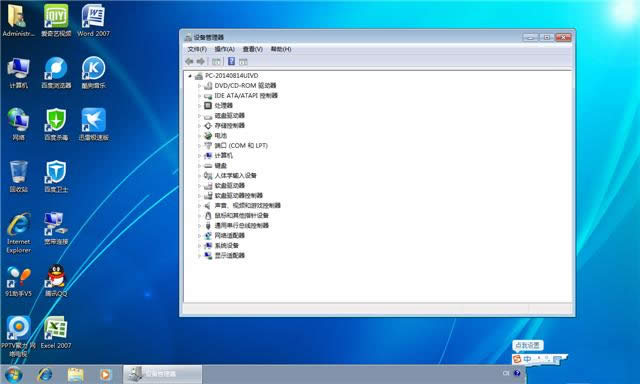Select the 鼠标和其他指针设备 mouse icon
The width and height of the screenshot is (640, 384).
[208, 215]
